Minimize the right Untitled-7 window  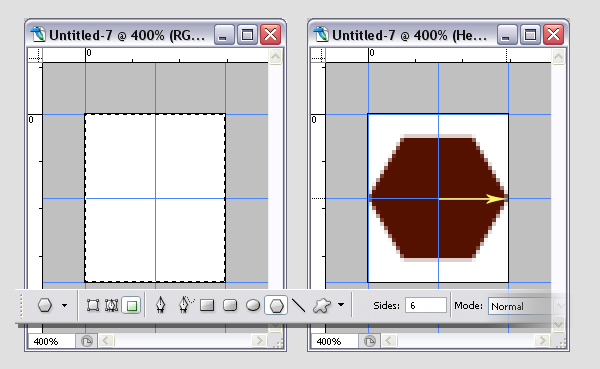[507, 35]
